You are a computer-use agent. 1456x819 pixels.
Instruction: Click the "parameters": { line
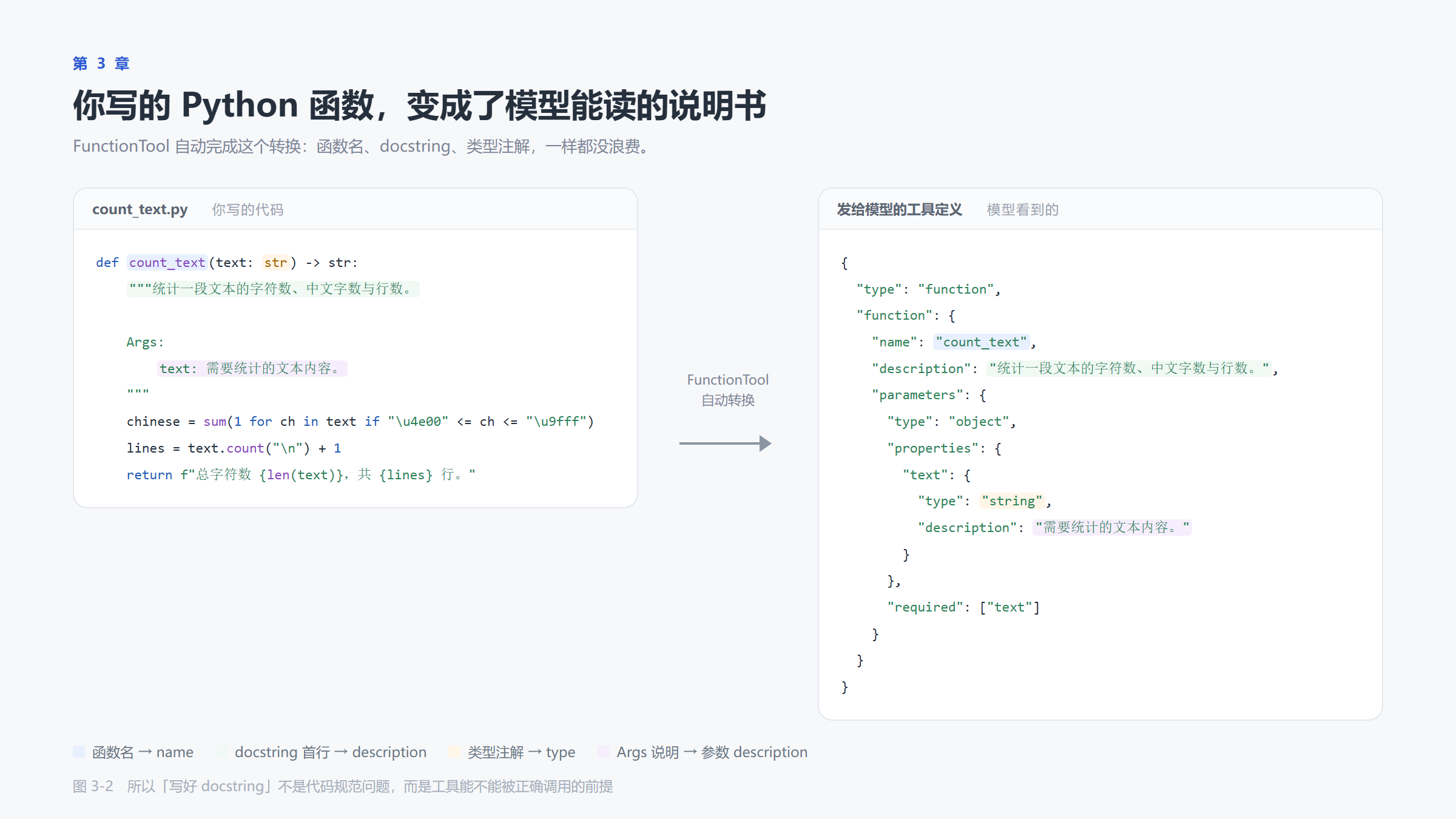[x=929, y=395]
